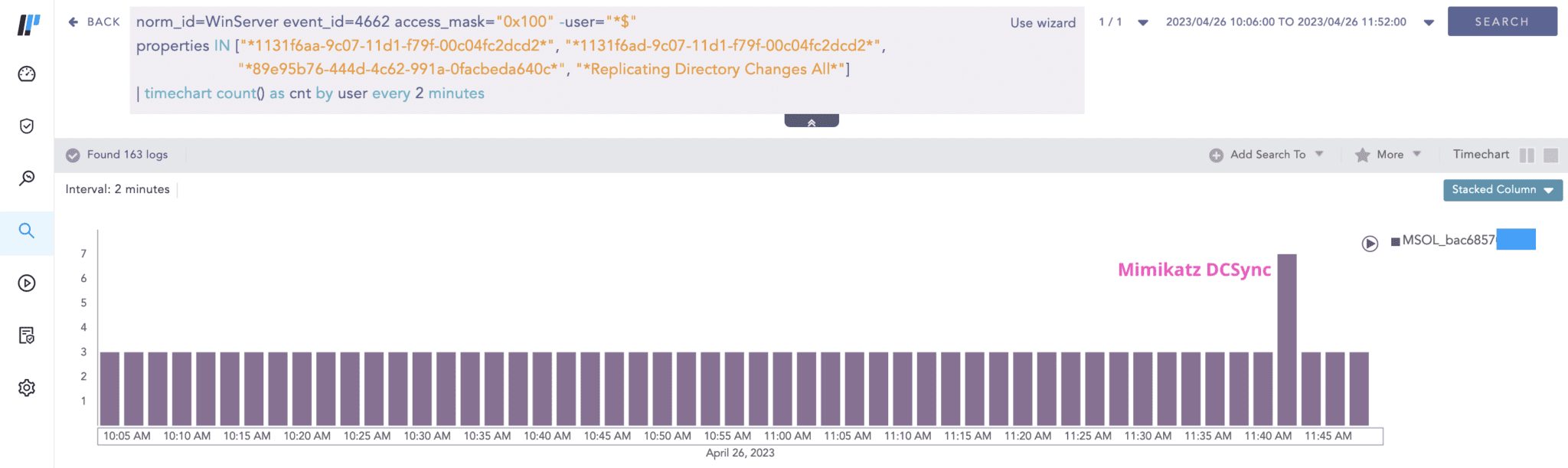Select the Search magnifier icon in sidebar
The image size is (1568, 468).
coord(27,231)
